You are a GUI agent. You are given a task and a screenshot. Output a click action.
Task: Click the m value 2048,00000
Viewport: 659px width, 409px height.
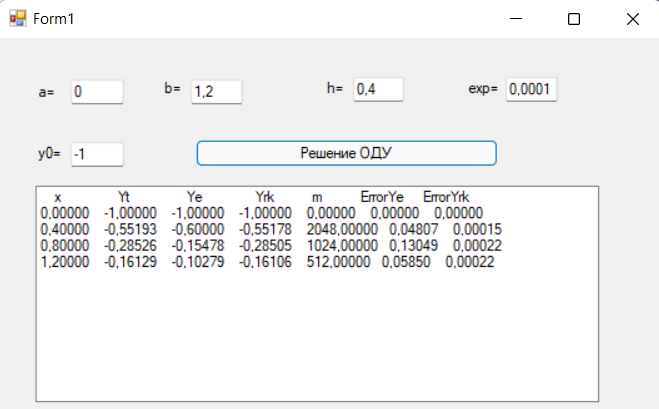342,230
